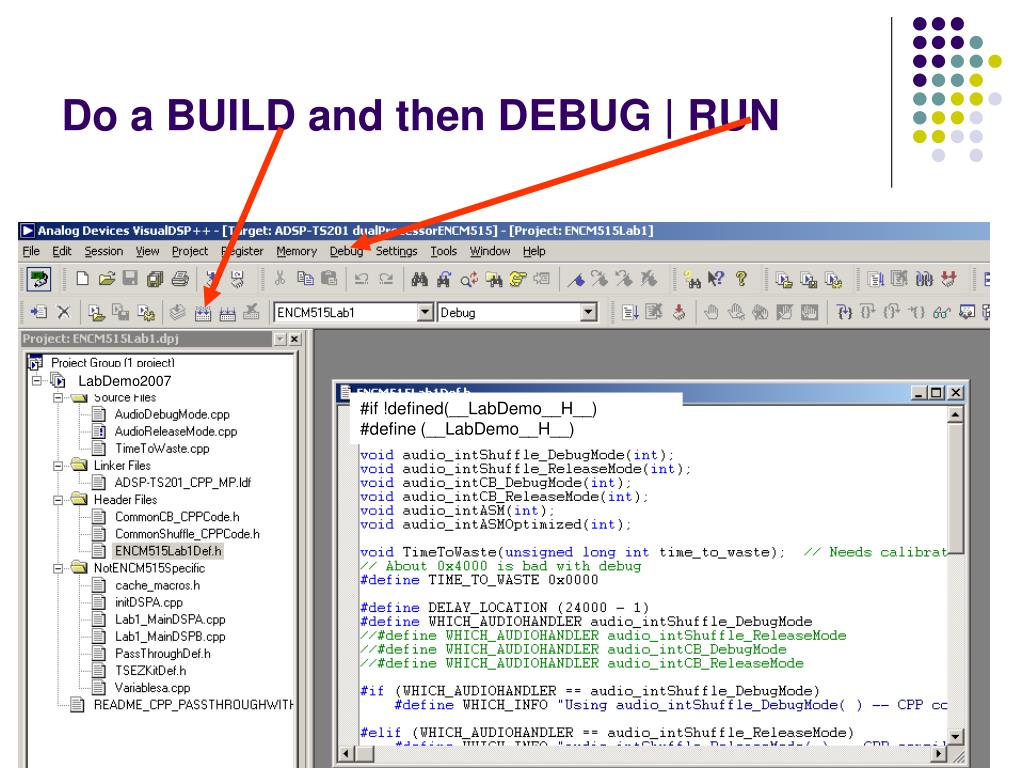Viewport: 1024px width, 768px height.
Task: Click the Load Program red arrow icon
Action: tap(679, 312)
